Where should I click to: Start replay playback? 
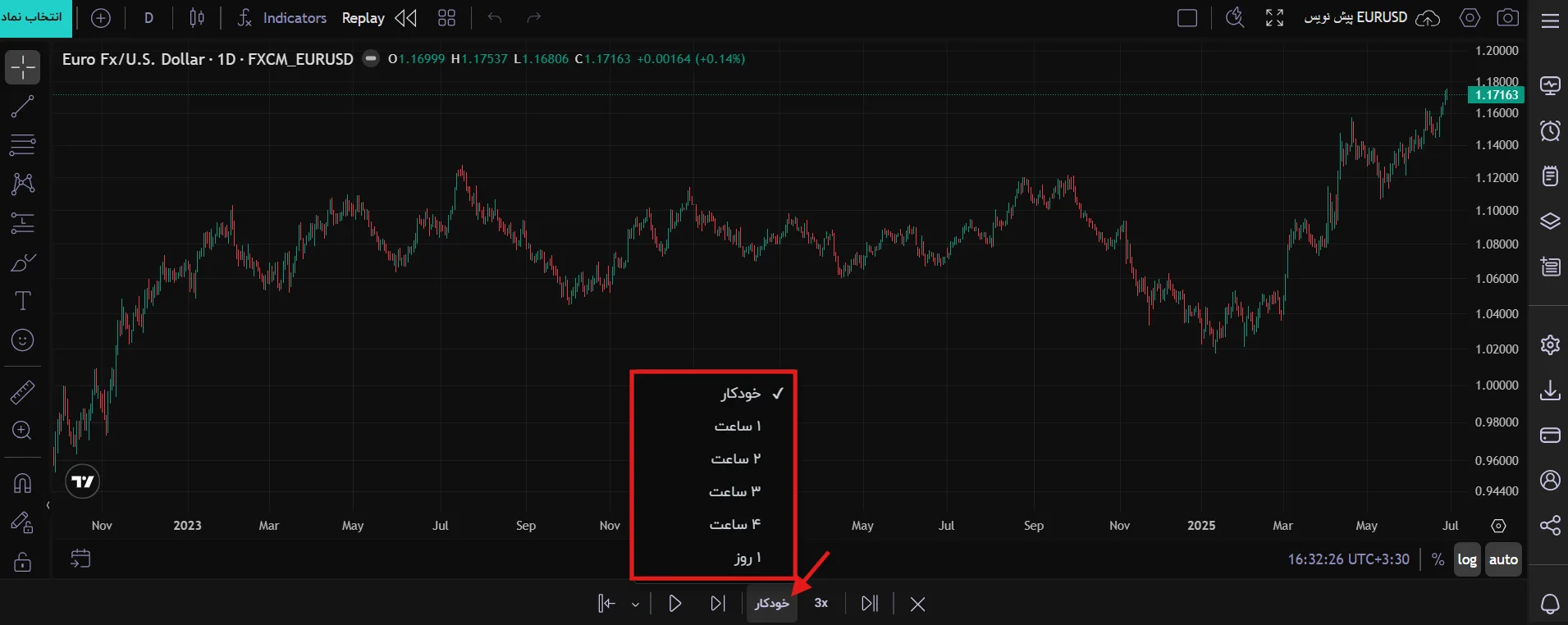(675, 604)
